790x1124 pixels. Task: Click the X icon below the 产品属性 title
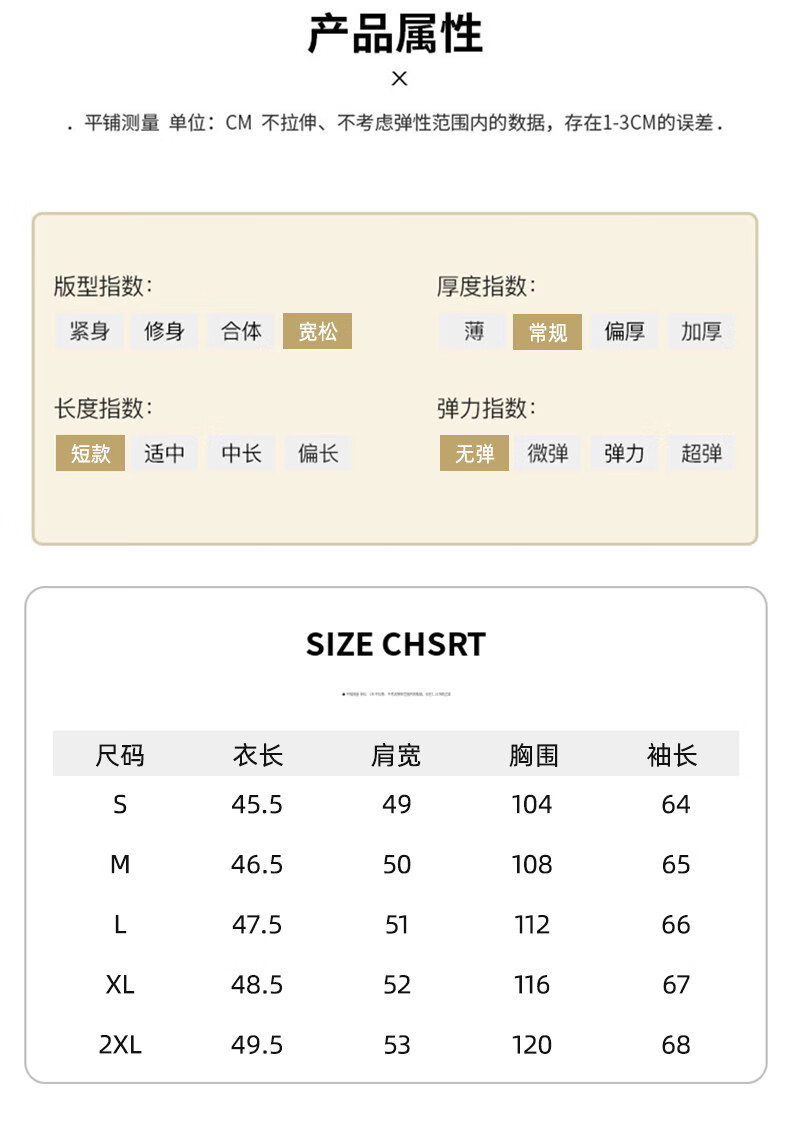tap(399, 78)
